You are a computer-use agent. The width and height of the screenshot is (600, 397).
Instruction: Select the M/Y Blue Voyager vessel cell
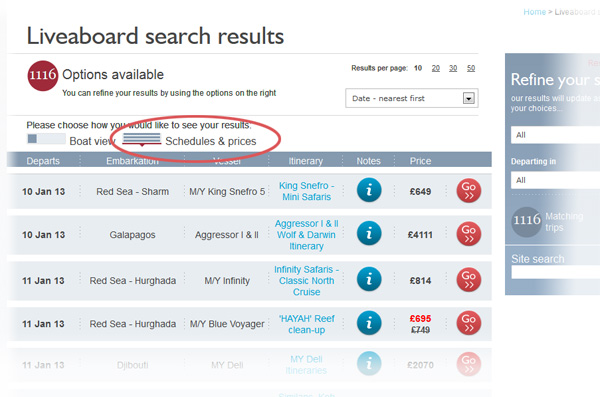227,324
